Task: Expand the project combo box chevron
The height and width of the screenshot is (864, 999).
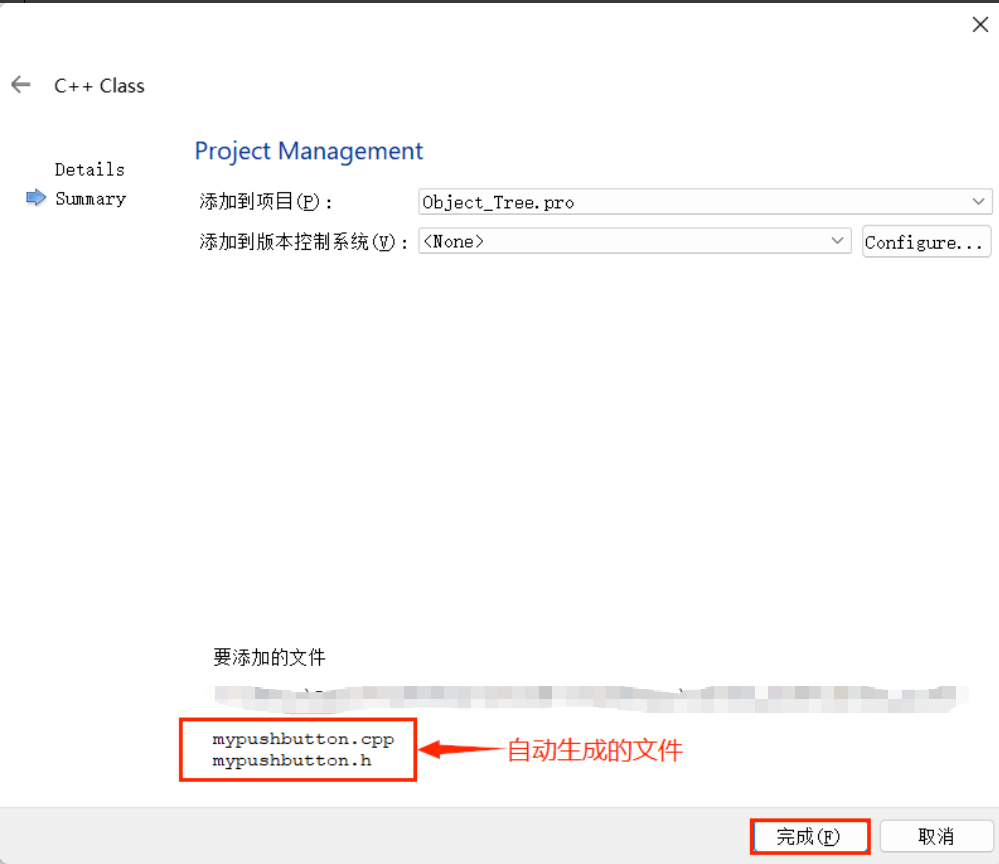Action: (978, 202)
